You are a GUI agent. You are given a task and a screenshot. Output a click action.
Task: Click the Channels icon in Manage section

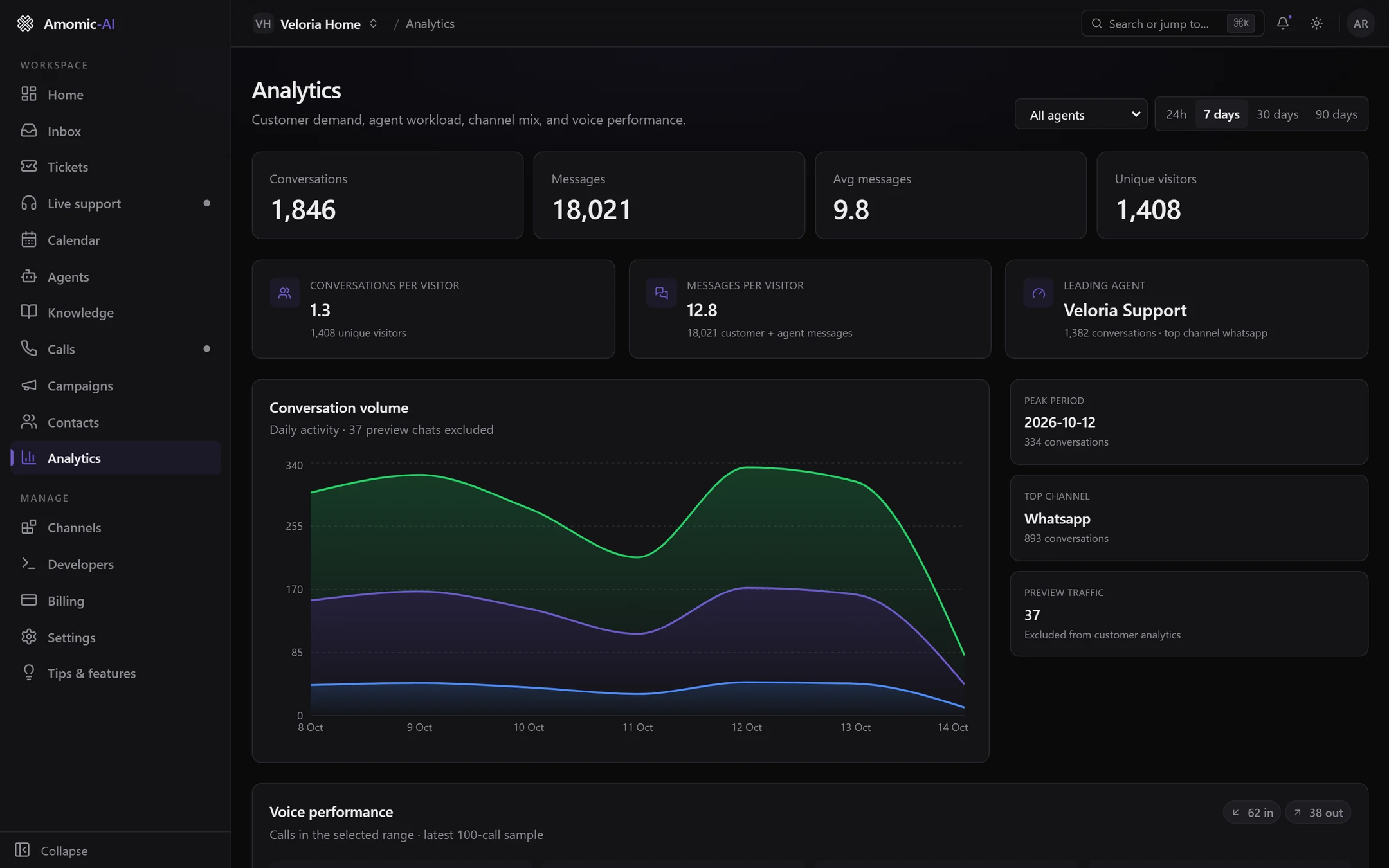point(29,527)
